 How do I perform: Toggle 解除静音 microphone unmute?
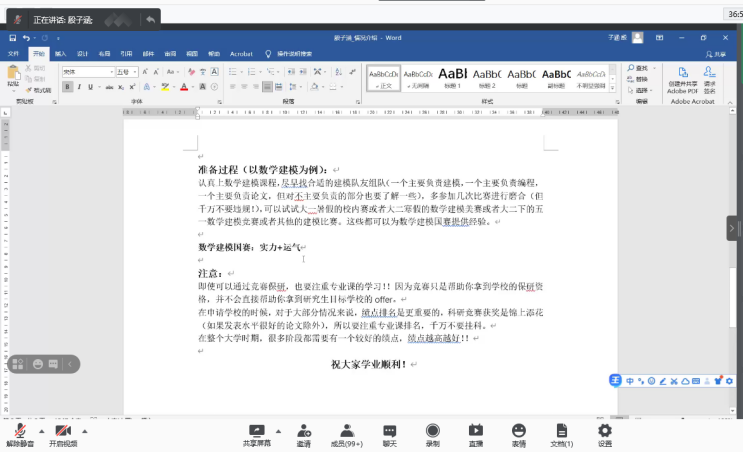19,430
